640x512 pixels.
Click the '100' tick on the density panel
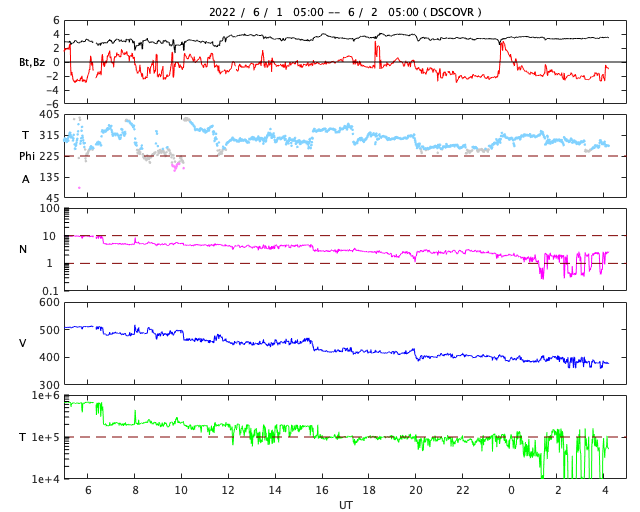[x=49, y=208]
